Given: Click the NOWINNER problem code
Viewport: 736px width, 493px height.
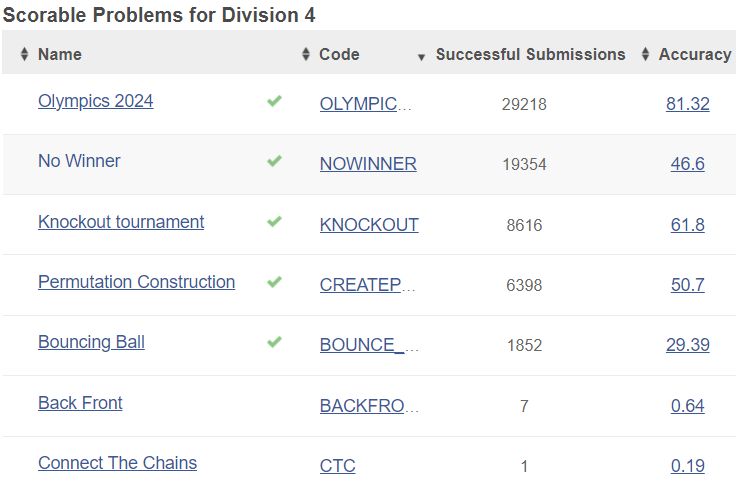Looking at the screenshot, I should point(368,164).
